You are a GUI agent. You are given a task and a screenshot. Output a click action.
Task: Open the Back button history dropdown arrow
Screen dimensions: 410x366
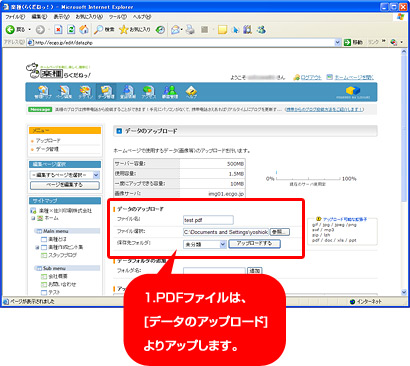[30, 30]
